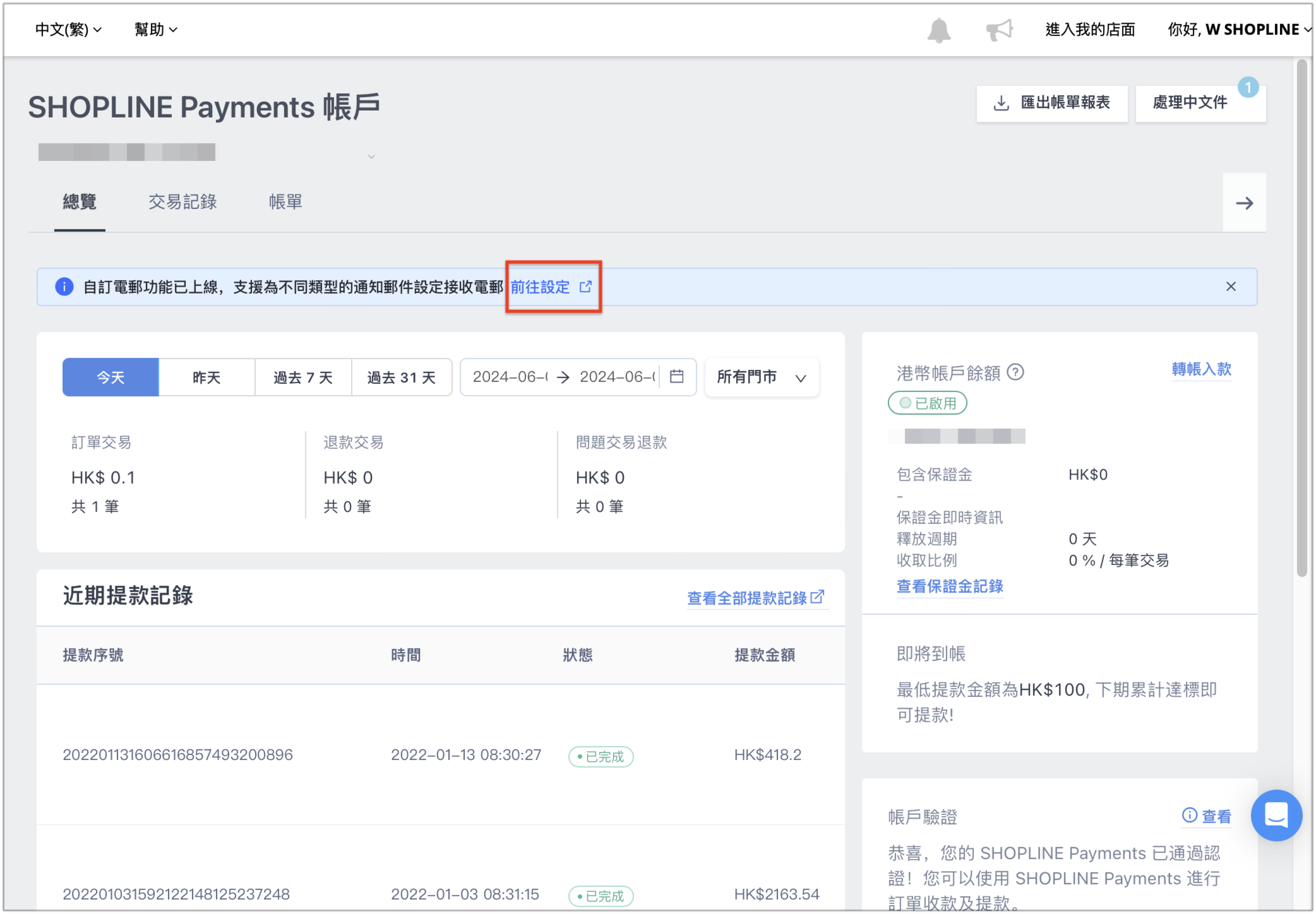Click the end date input field

tap(617, 376)
